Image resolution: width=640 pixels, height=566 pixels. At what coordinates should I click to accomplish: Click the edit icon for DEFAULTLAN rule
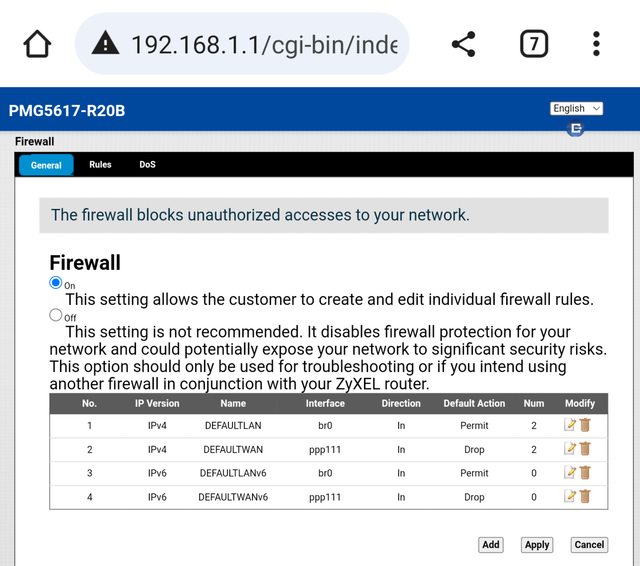(570, 425)
